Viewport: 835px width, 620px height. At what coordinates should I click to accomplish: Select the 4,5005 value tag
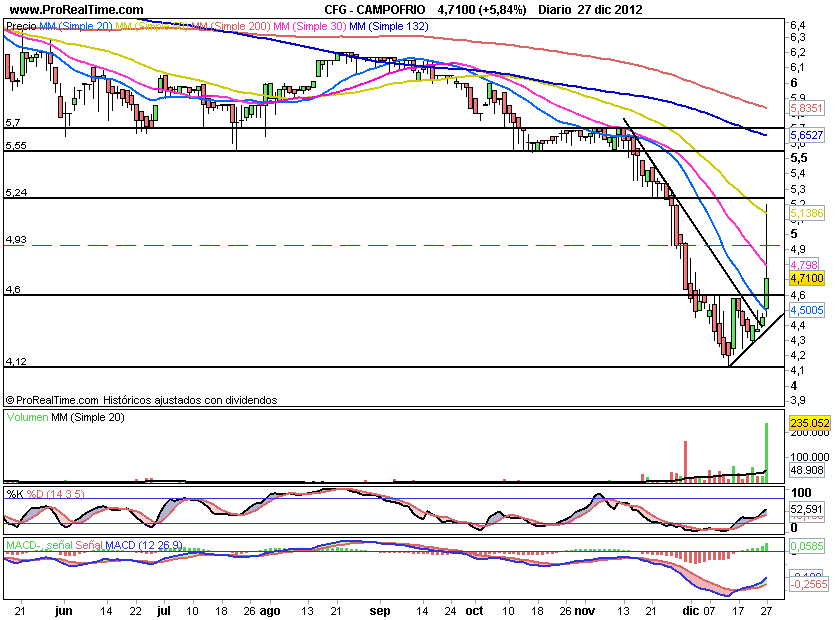point(805,311)
